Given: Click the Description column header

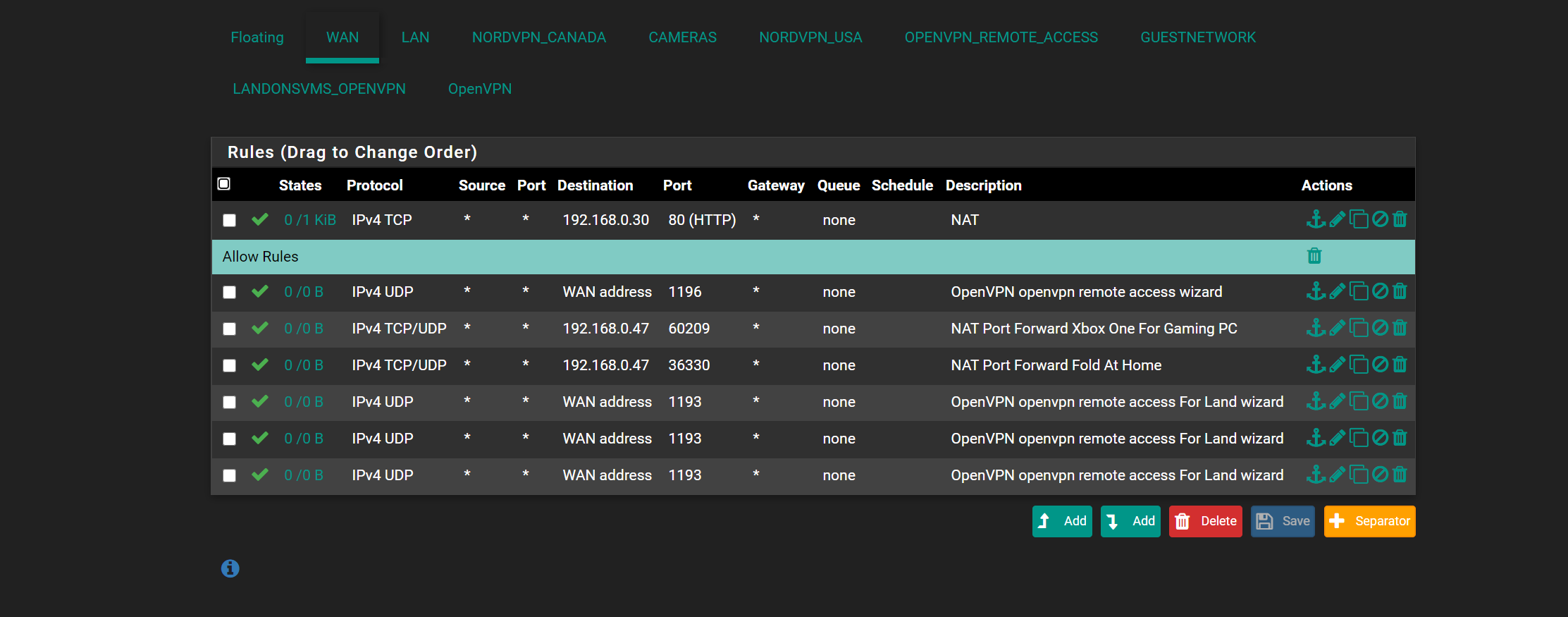Looking at the screenshot, I should (983, 185).
